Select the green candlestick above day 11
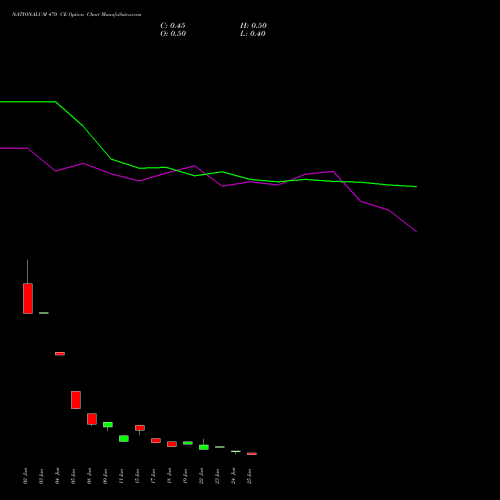 tap(124, 439)
